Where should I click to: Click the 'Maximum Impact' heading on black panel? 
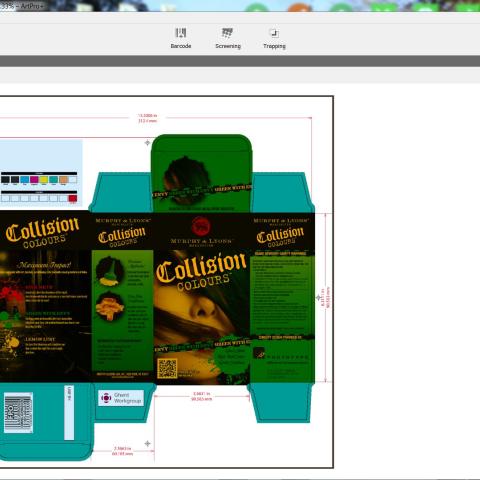click(44, 265)
